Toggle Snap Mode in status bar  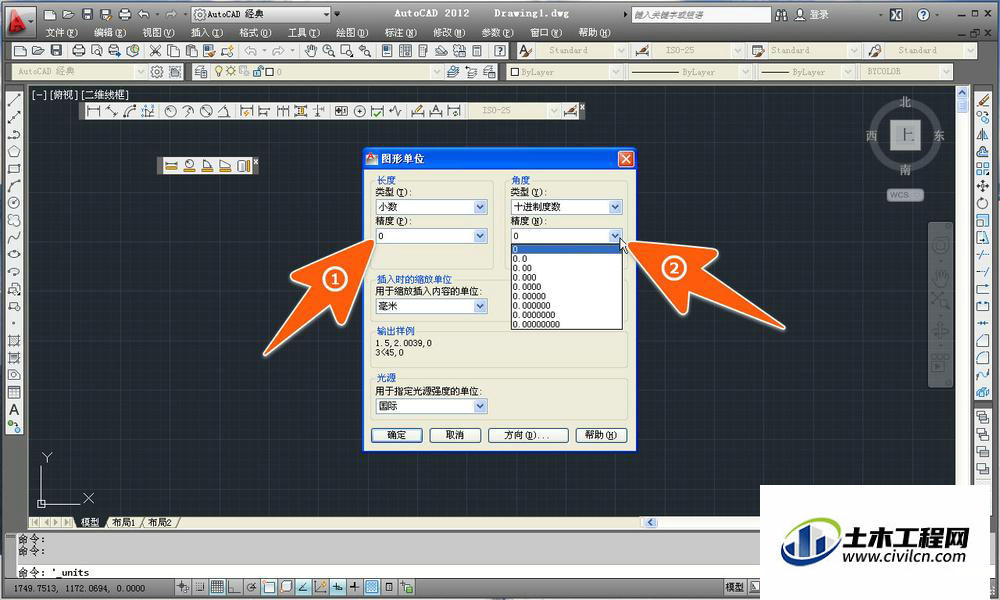coord(200,587)
